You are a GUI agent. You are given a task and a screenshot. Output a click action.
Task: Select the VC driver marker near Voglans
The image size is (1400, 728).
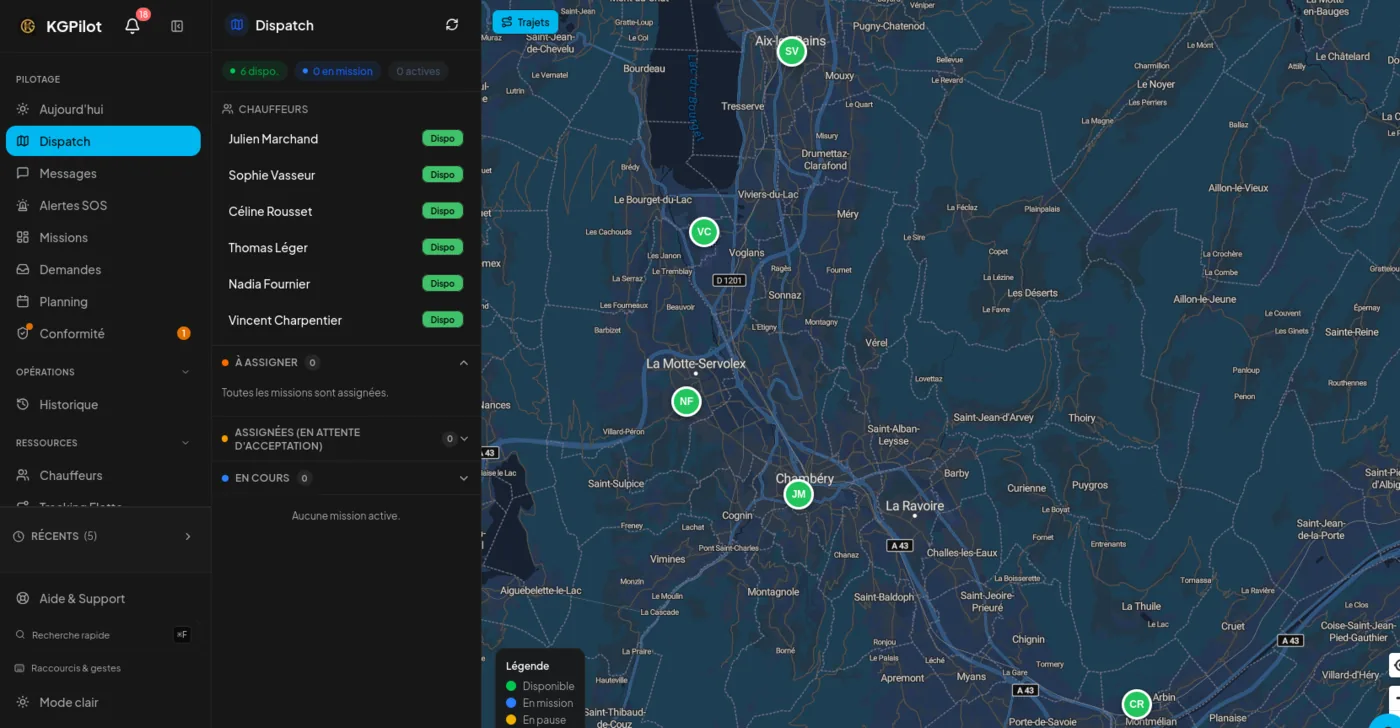coord(704,232)
